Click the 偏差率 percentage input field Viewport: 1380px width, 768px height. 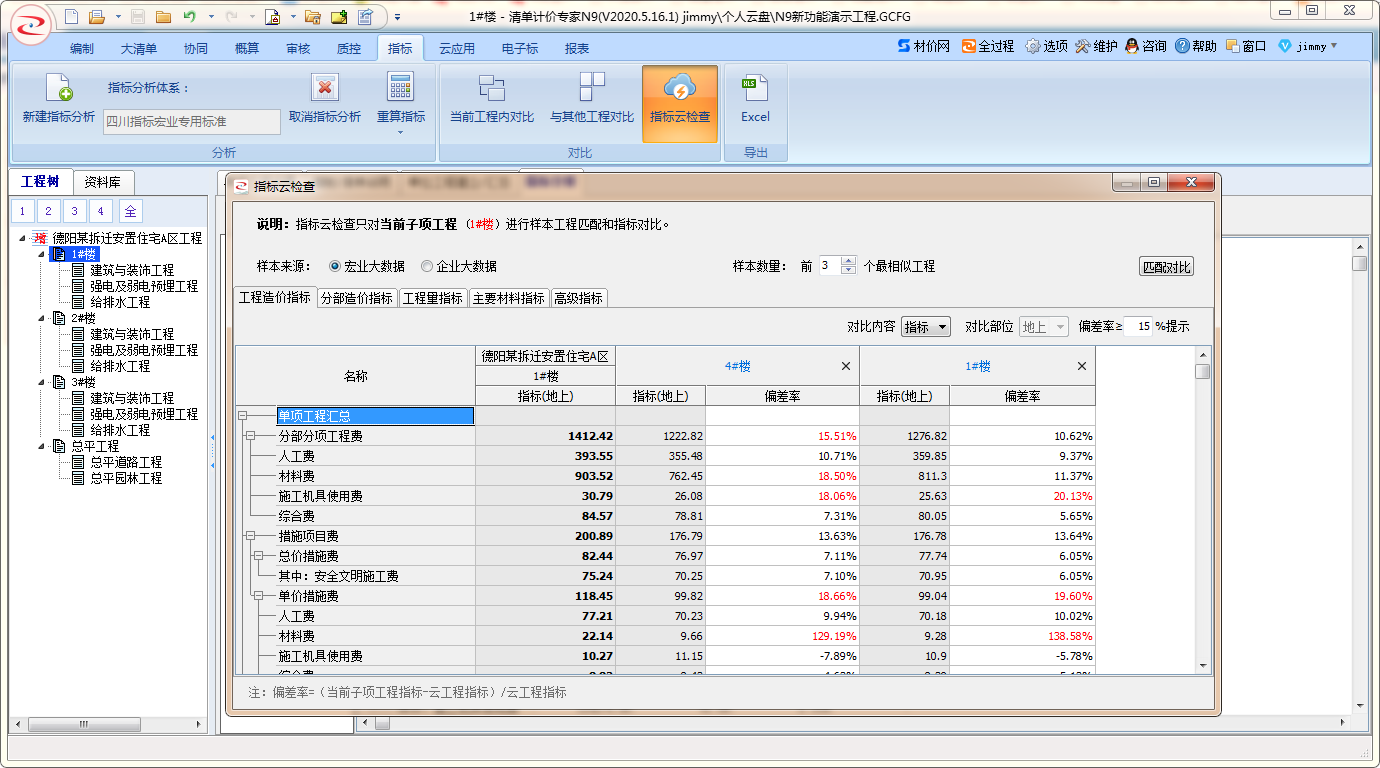(1139, 326)
